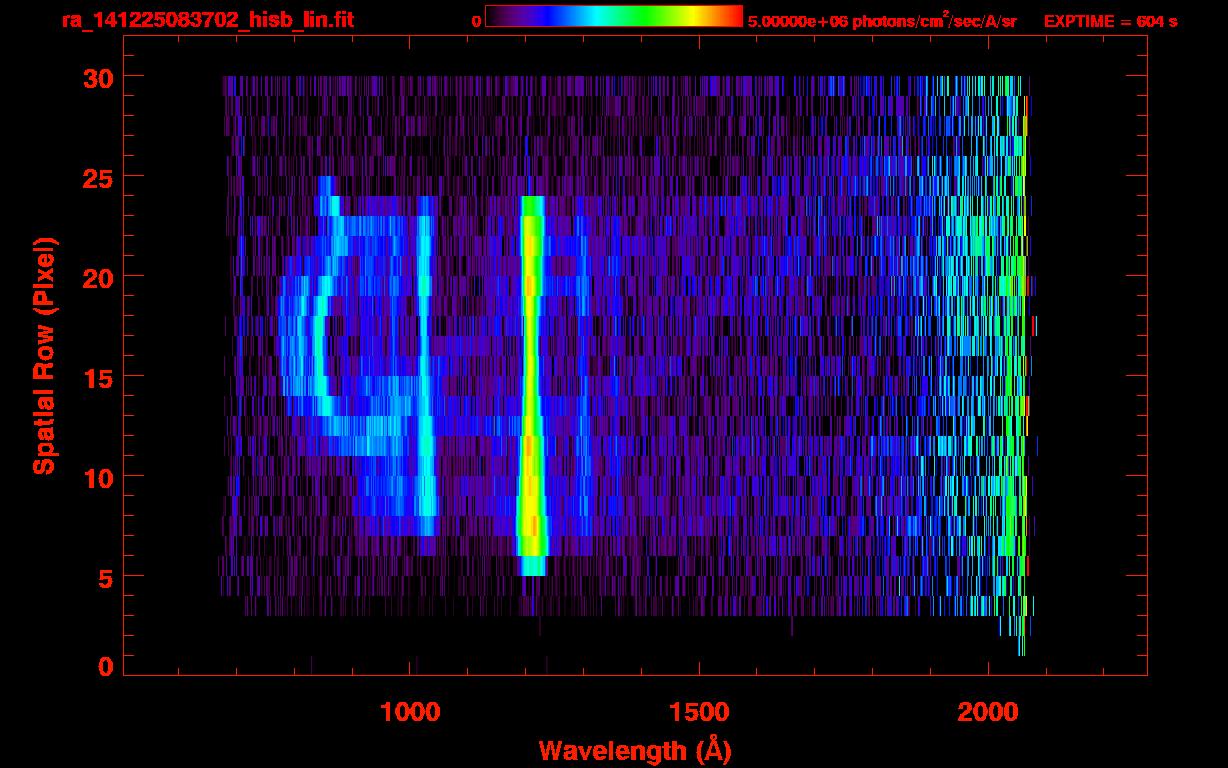Click the y-axis tick label 20
Image resolution: width=1228 pixels, height=768 pixels.
(98, 277)
